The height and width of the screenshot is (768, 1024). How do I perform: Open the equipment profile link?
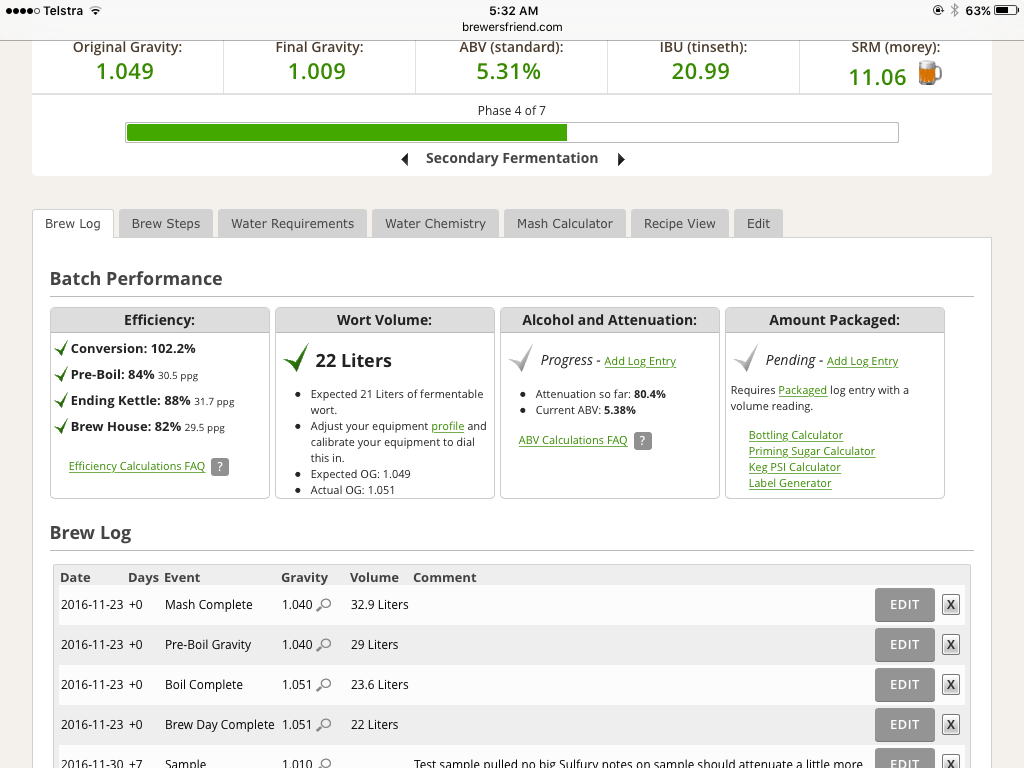[447, 426]
